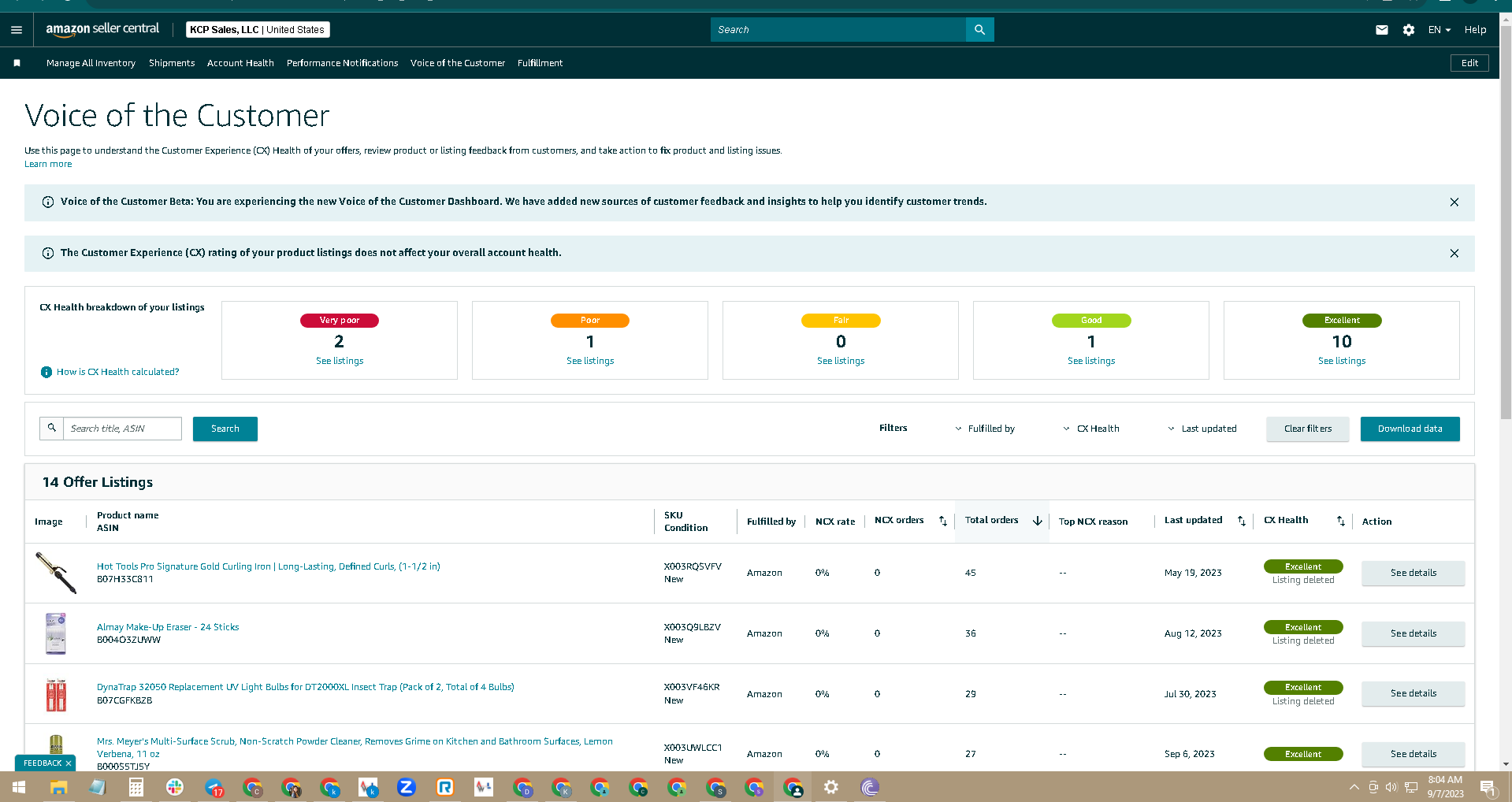Close the CX rating account health notice
Screen dimensions: 1512x802
click(x=1454, y=254)
